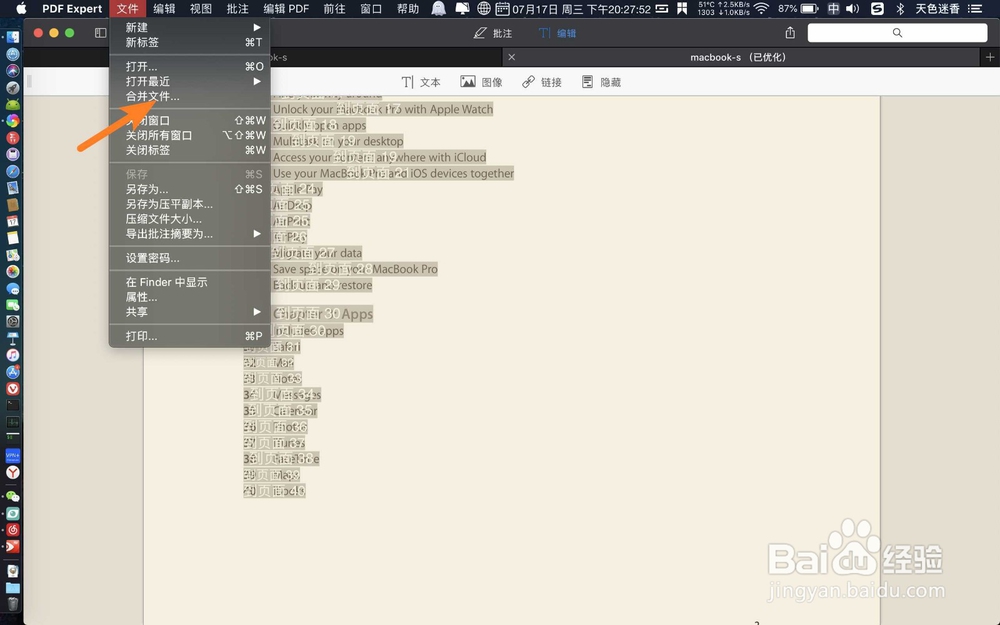Image resolution: width=1000 pixels, height=625 pixels.
Task: Select 属性... menu item
Action: point(190,297)
